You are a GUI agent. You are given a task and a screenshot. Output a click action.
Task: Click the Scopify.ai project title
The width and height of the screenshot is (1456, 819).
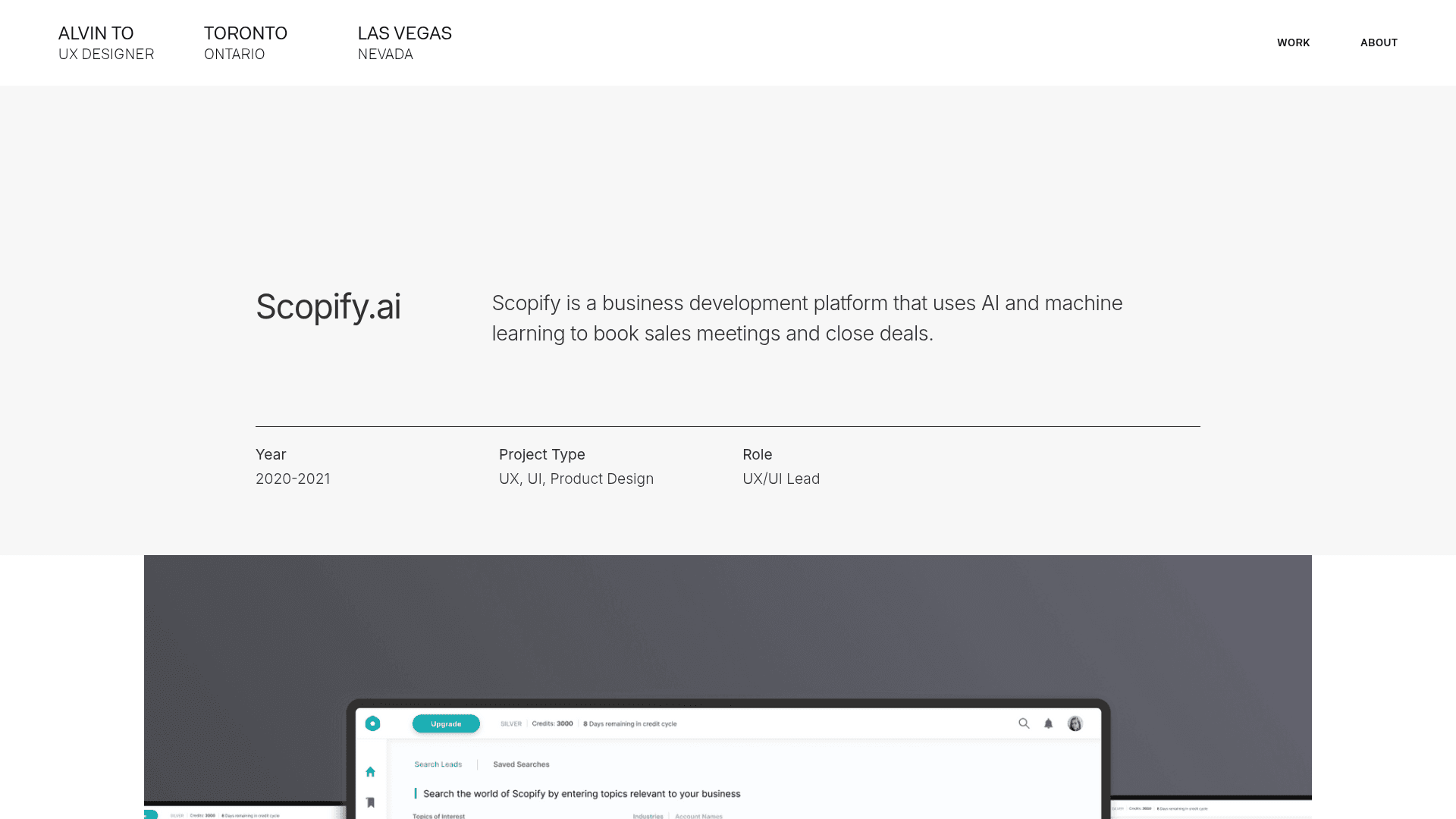(x=328, y=307)
